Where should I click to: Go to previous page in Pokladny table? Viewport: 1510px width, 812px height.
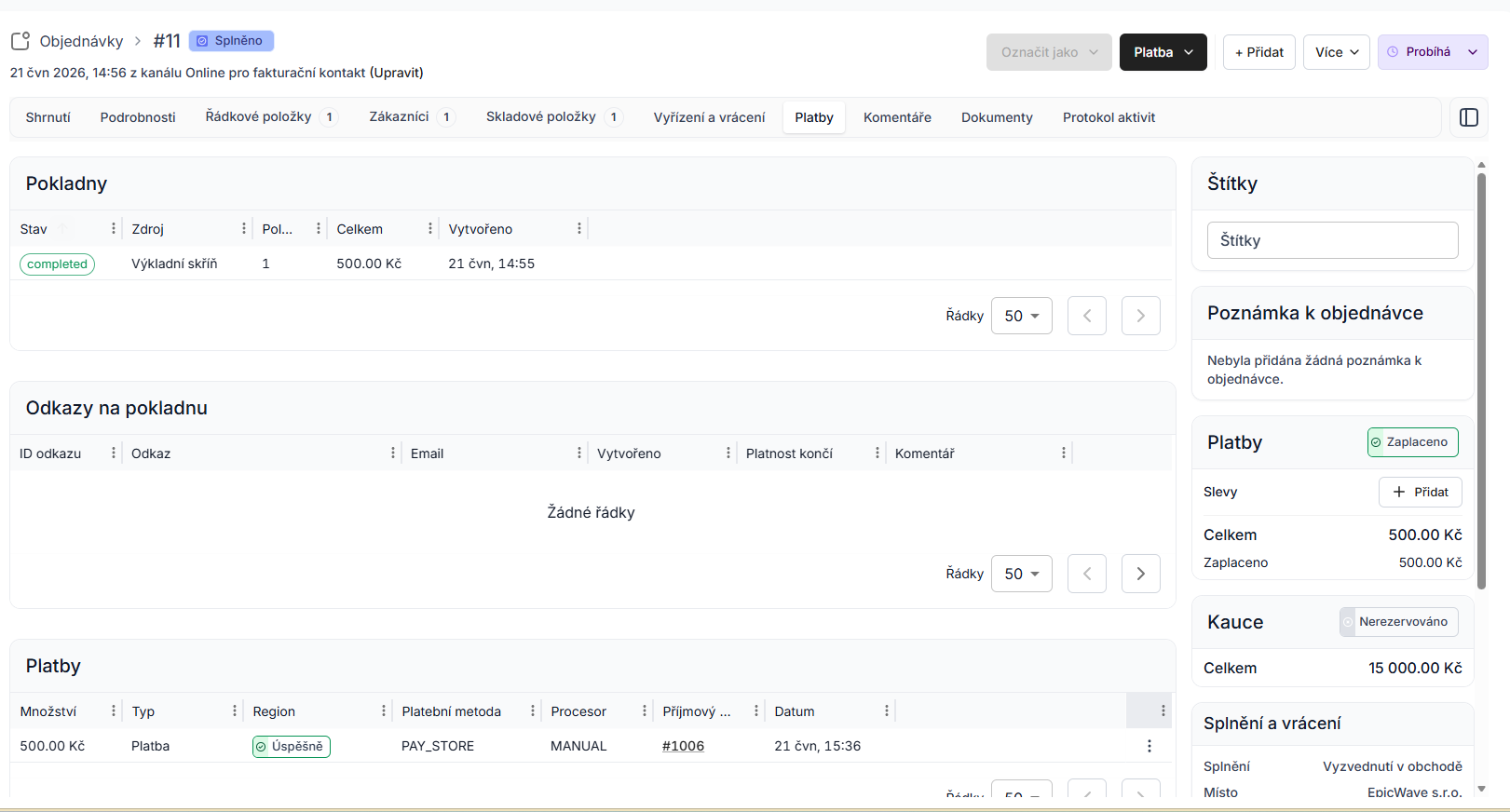click(x=1087, y=316)
